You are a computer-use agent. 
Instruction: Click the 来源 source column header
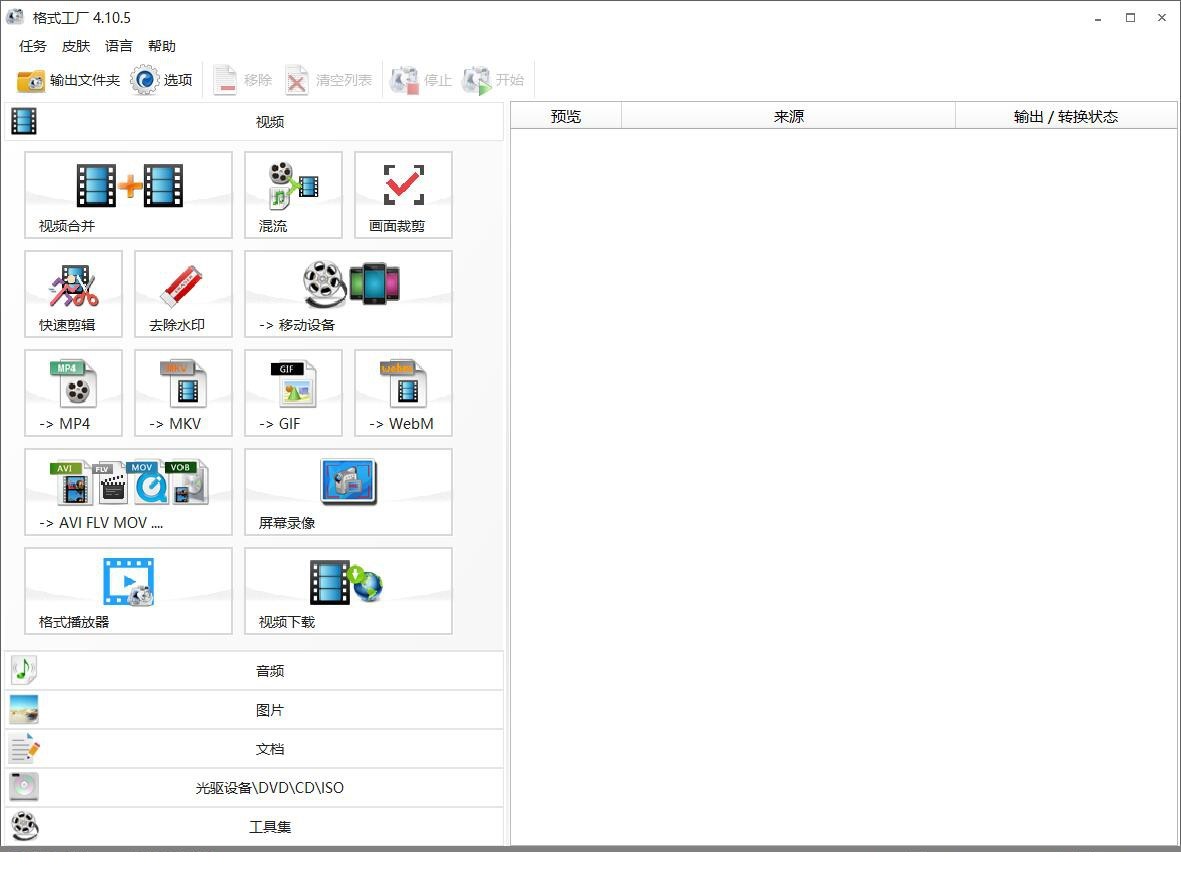tap(788, 116)
